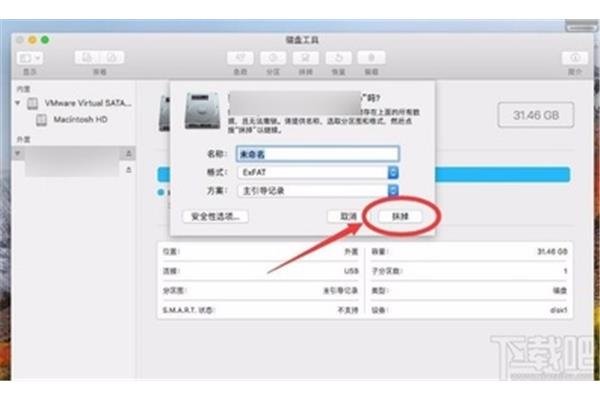Confirm with the 抹掉 erase dialog button
Viewport: 600px width, 400px height.
click(400, 217)
